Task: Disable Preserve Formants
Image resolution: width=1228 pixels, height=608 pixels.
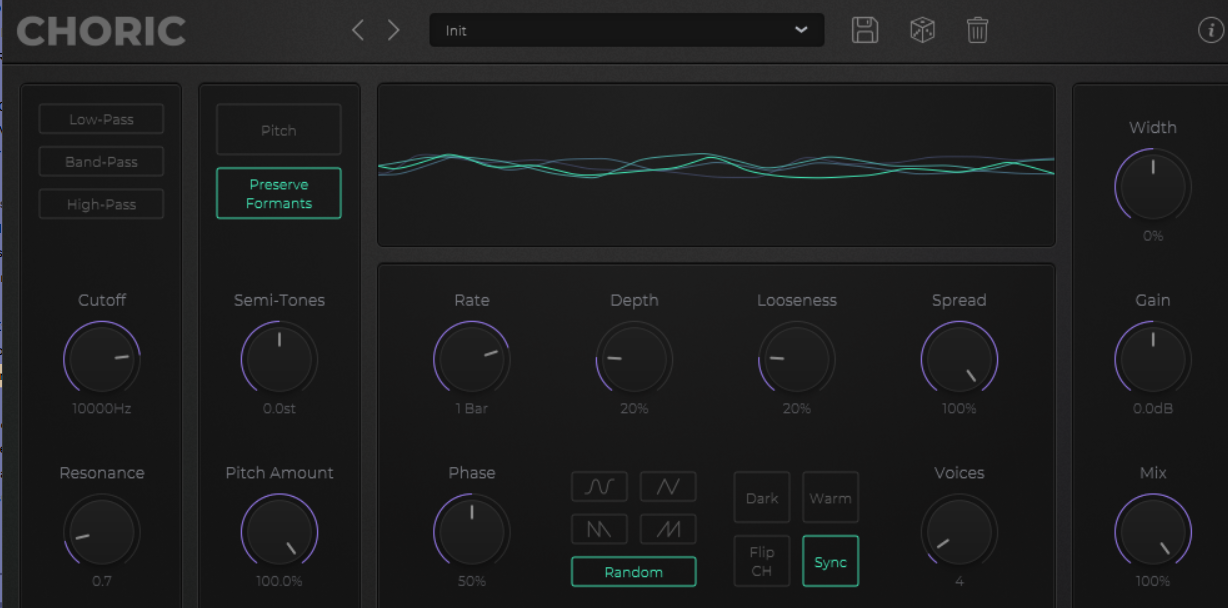Action: pos(279,193)
